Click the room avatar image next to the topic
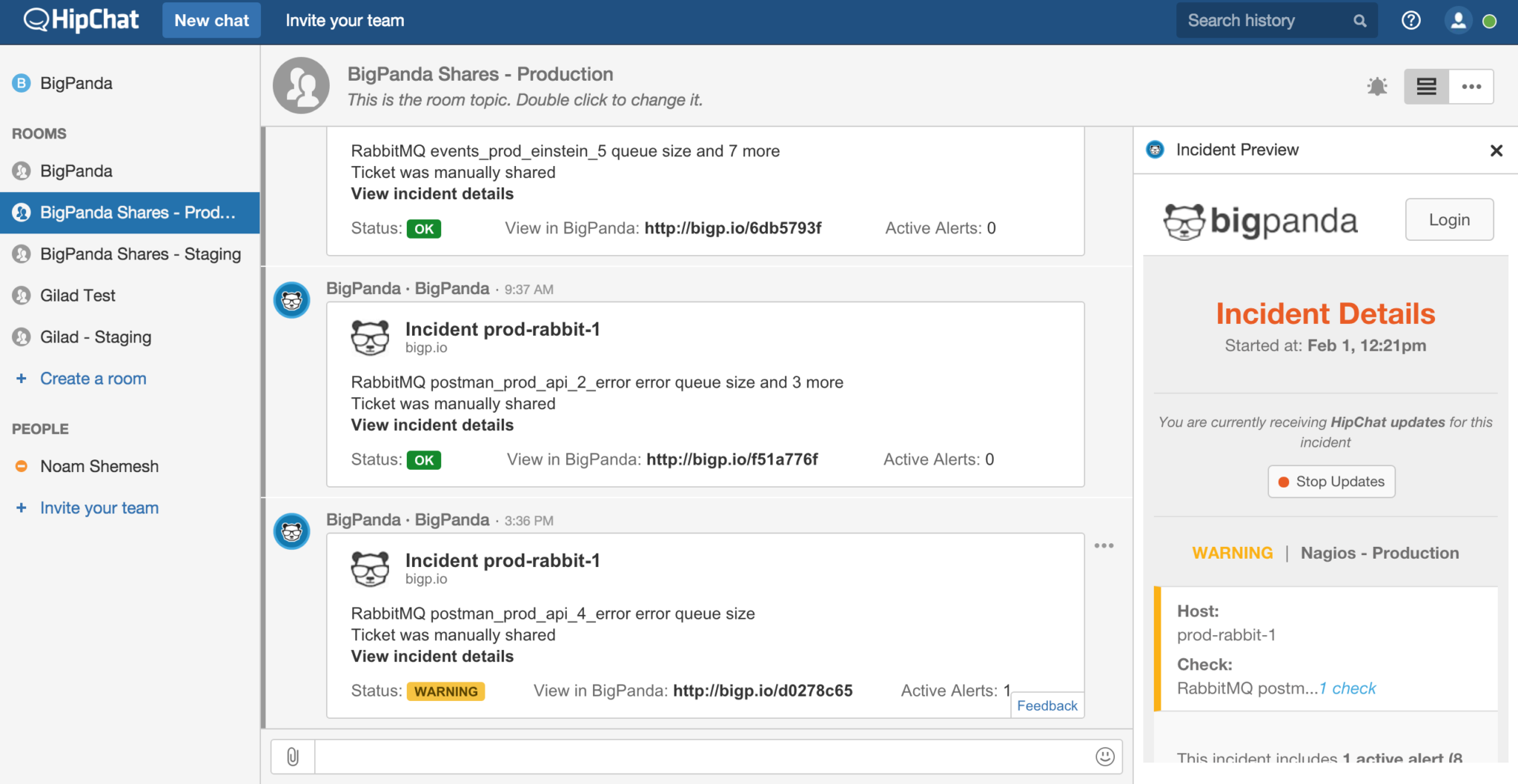This screenshot has width=1518, height=784. coord(300,84)
